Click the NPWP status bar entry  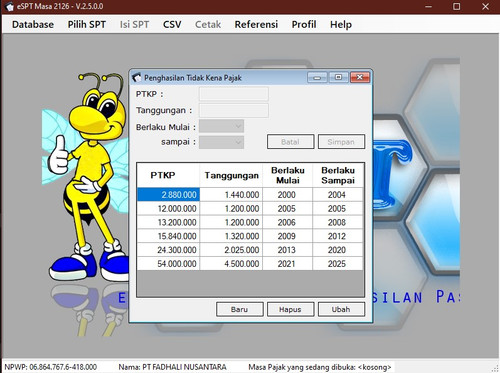(50, 367)
